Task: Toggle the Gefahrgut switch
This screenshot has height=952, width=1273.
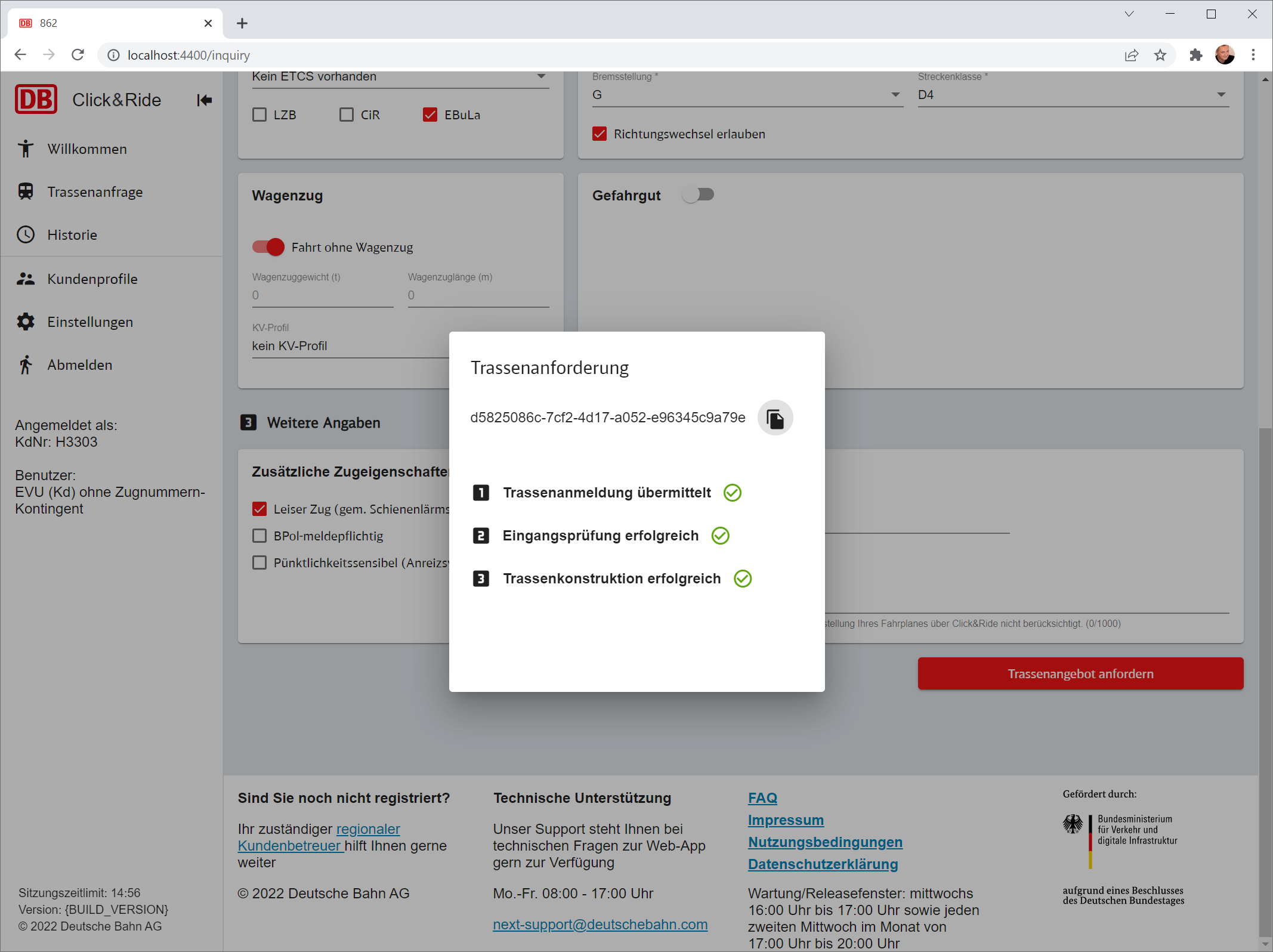Action: (699, 195)
